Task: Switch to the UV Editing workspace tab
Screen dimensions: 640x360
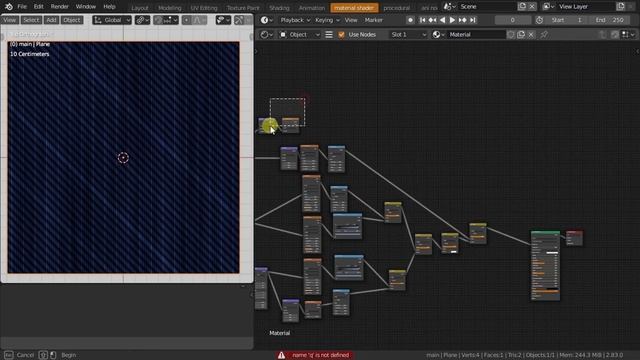Action: pos(204,8)
